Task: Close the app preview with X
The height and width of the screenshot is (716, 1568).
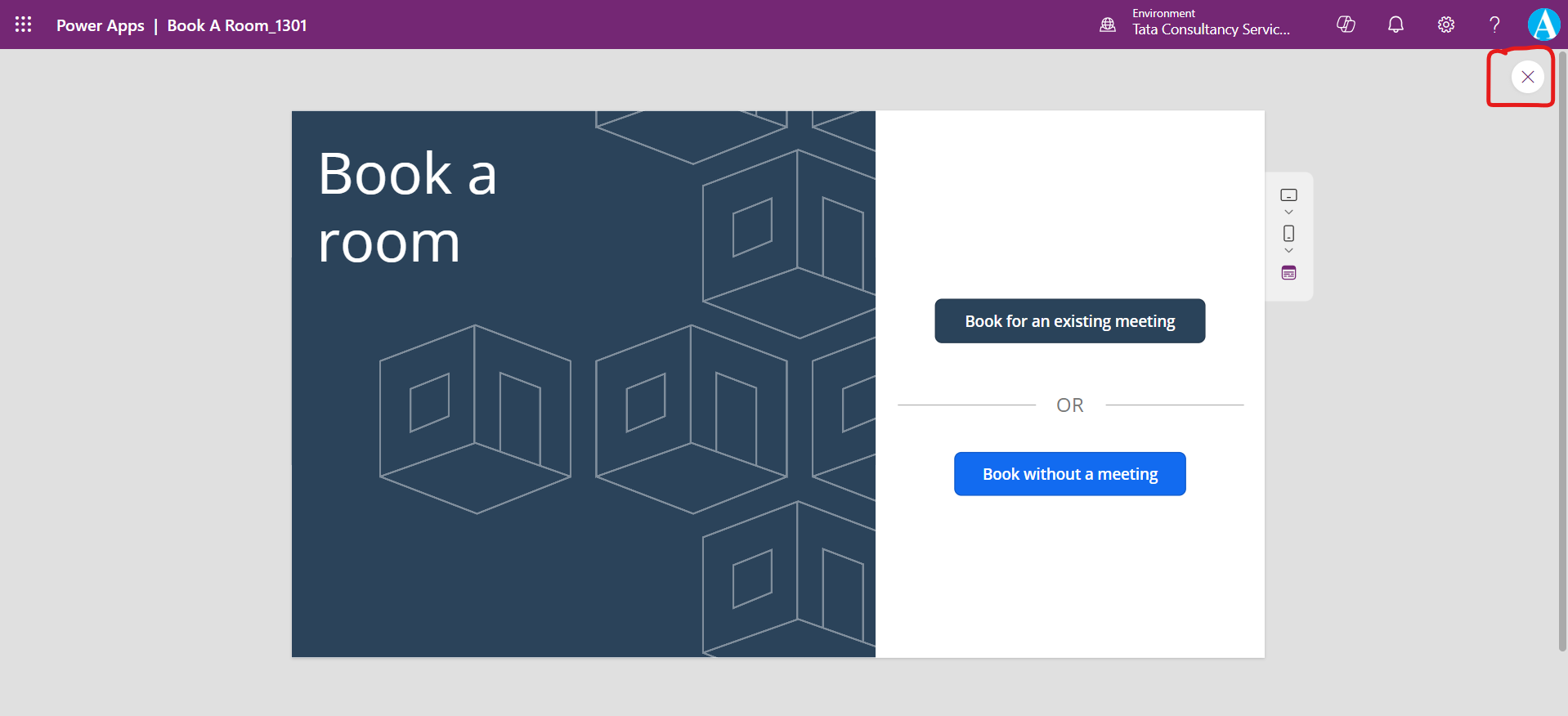Action: pyautogui.click(x=1526, y=77)
